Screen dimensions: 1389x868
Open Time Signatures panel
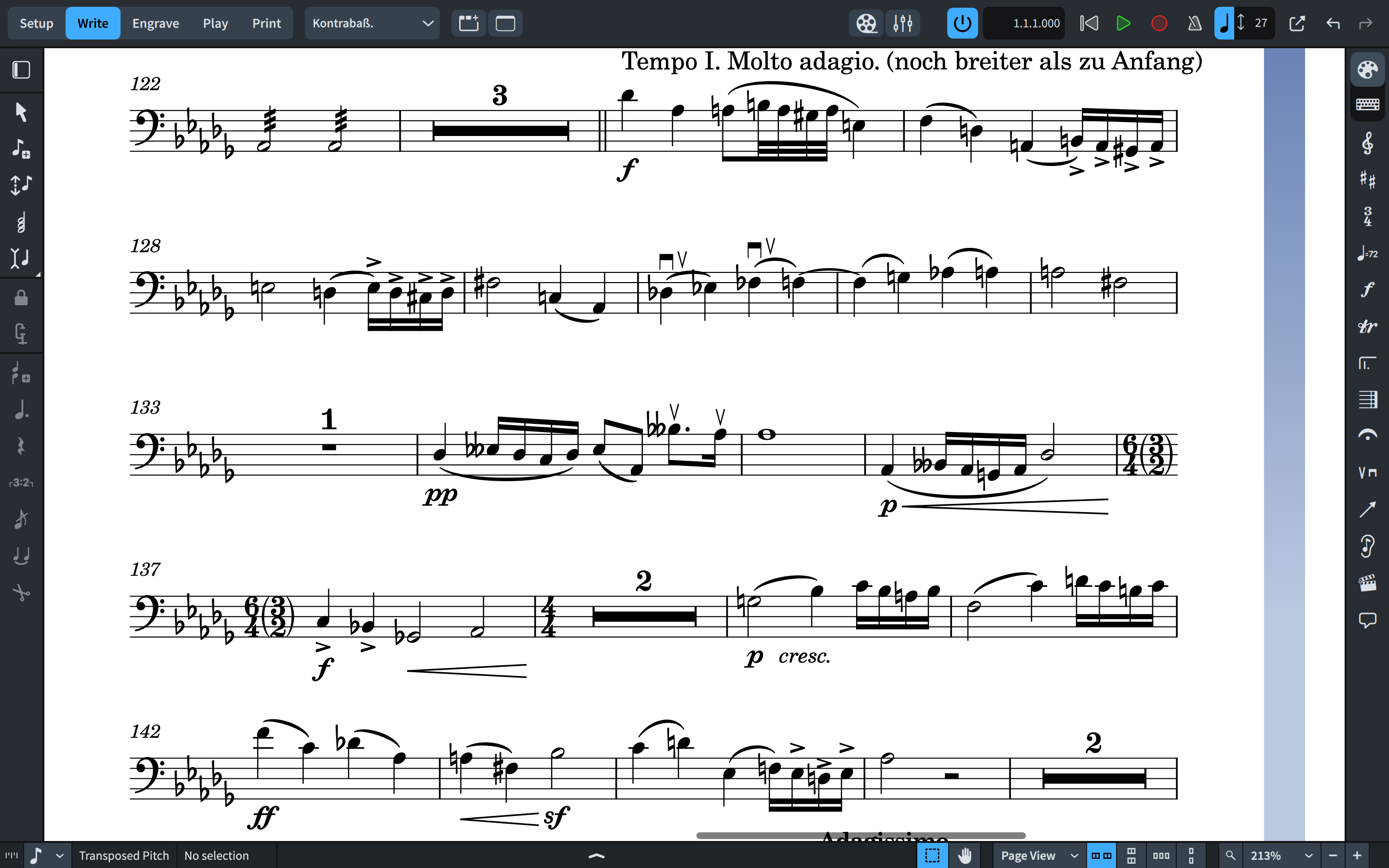(x=1367, y=217)
